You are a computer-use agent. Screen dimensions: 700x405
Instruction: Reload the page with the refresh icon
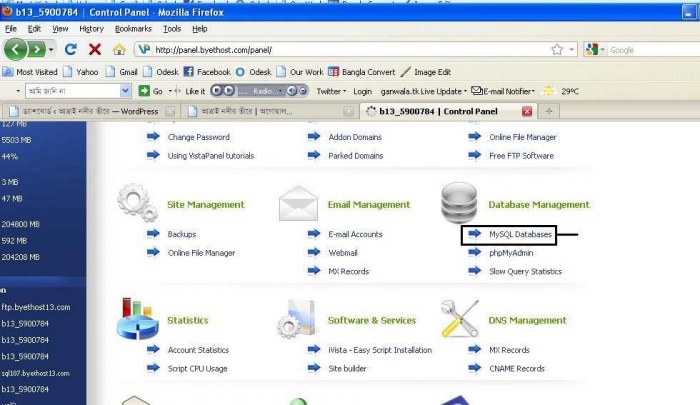coord(70,49)
